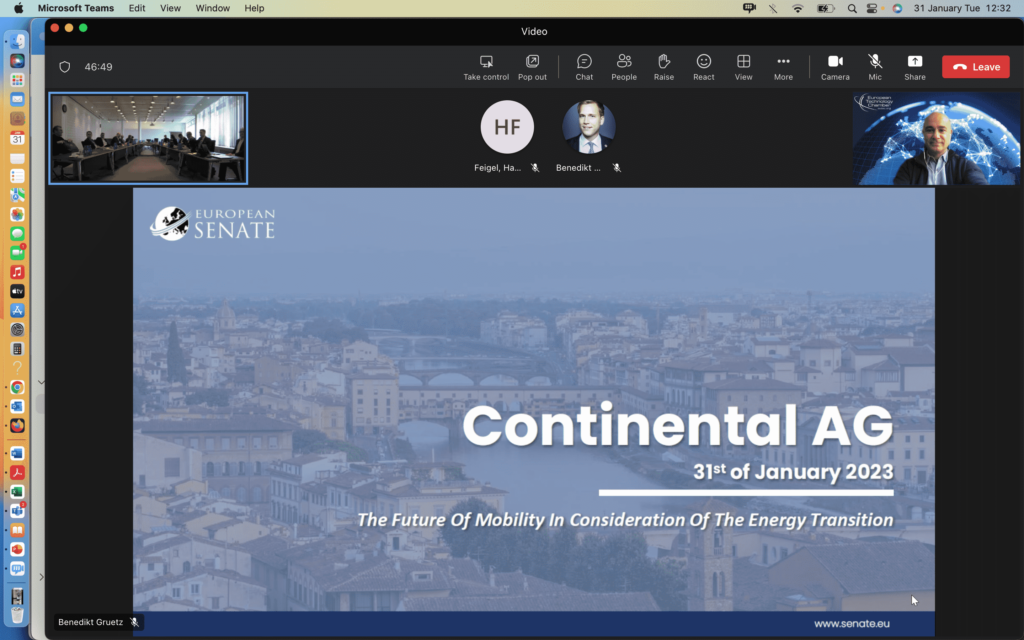Click the HF avatar for Feigel

tap(507, 127)
